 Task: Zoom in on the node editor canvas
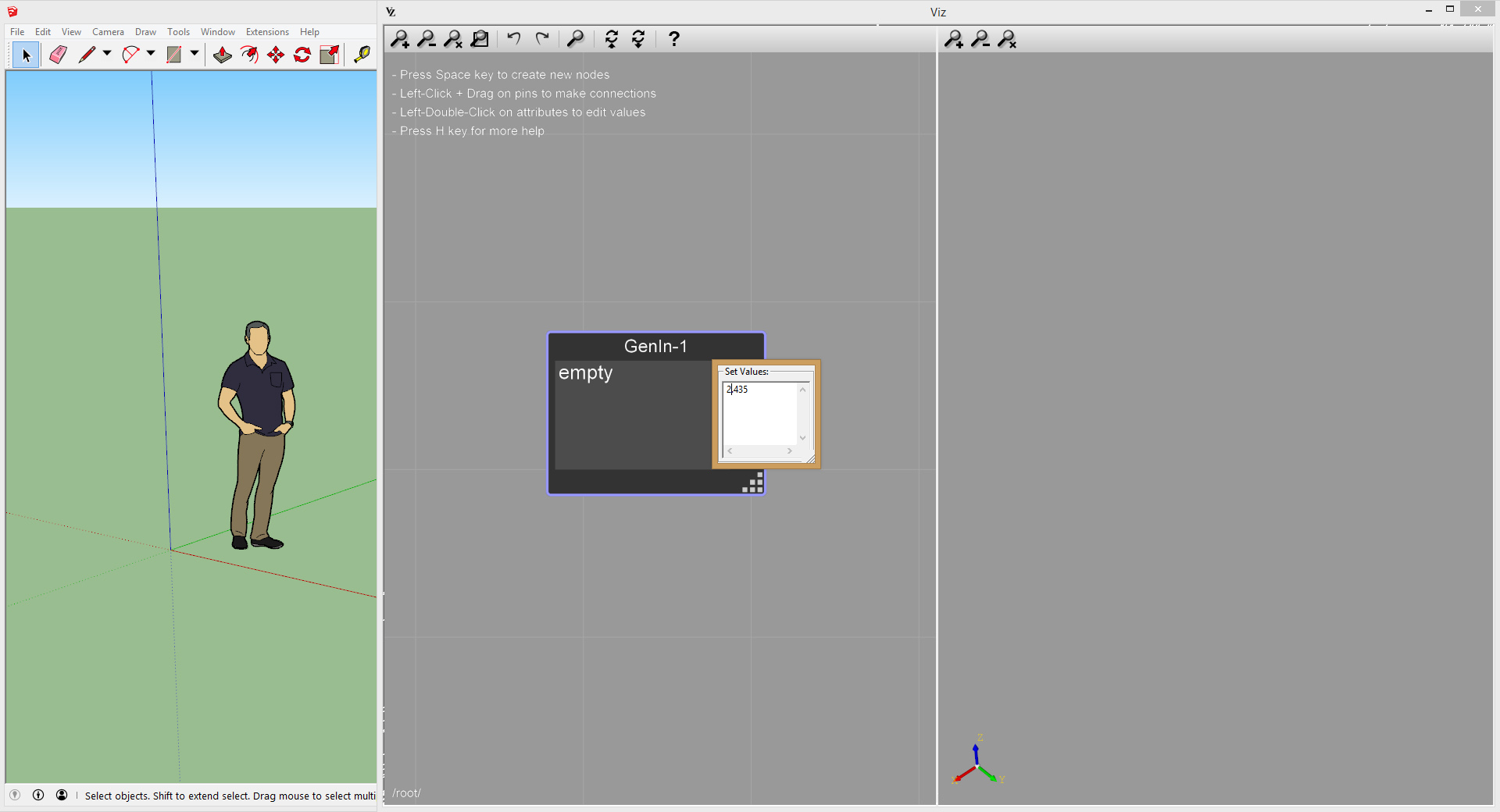click(400, 39)
